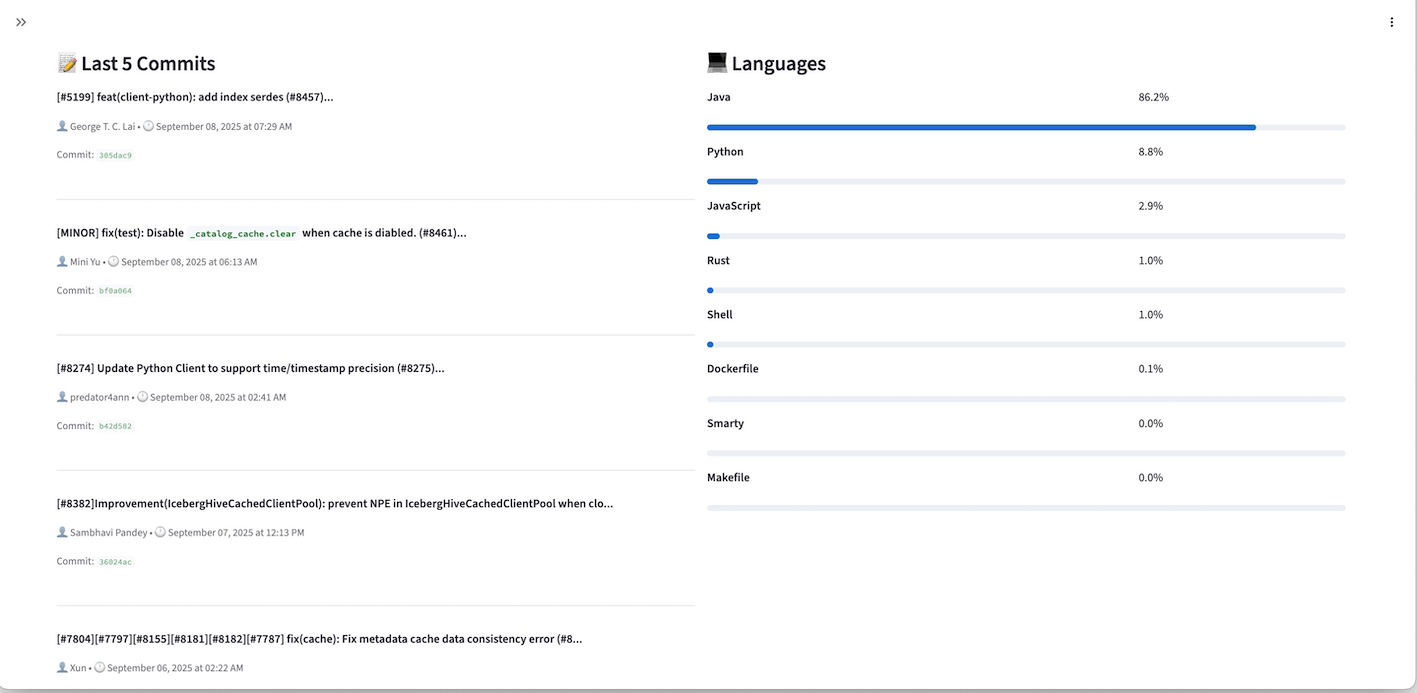
Task: Click the person icon next to predator4ann
Action: pyautogui.click(x=61, y=396)
